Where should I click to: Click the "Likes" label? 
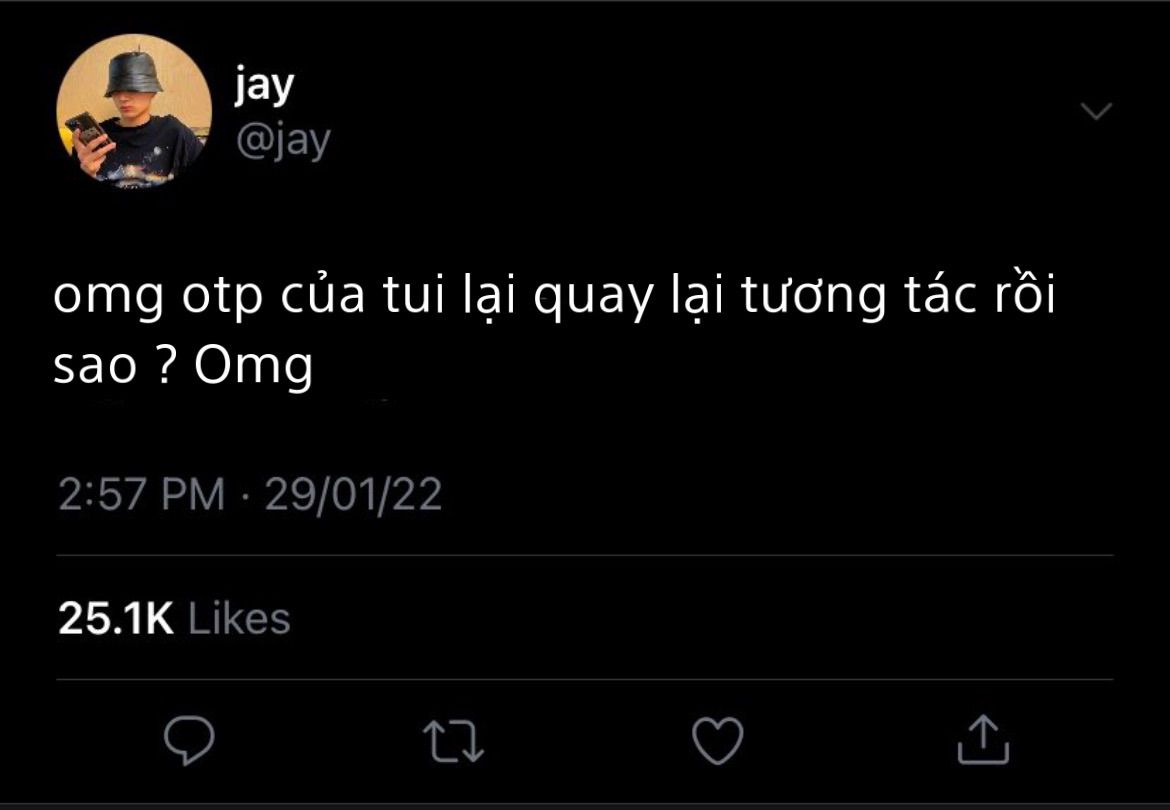coord(239,618)
